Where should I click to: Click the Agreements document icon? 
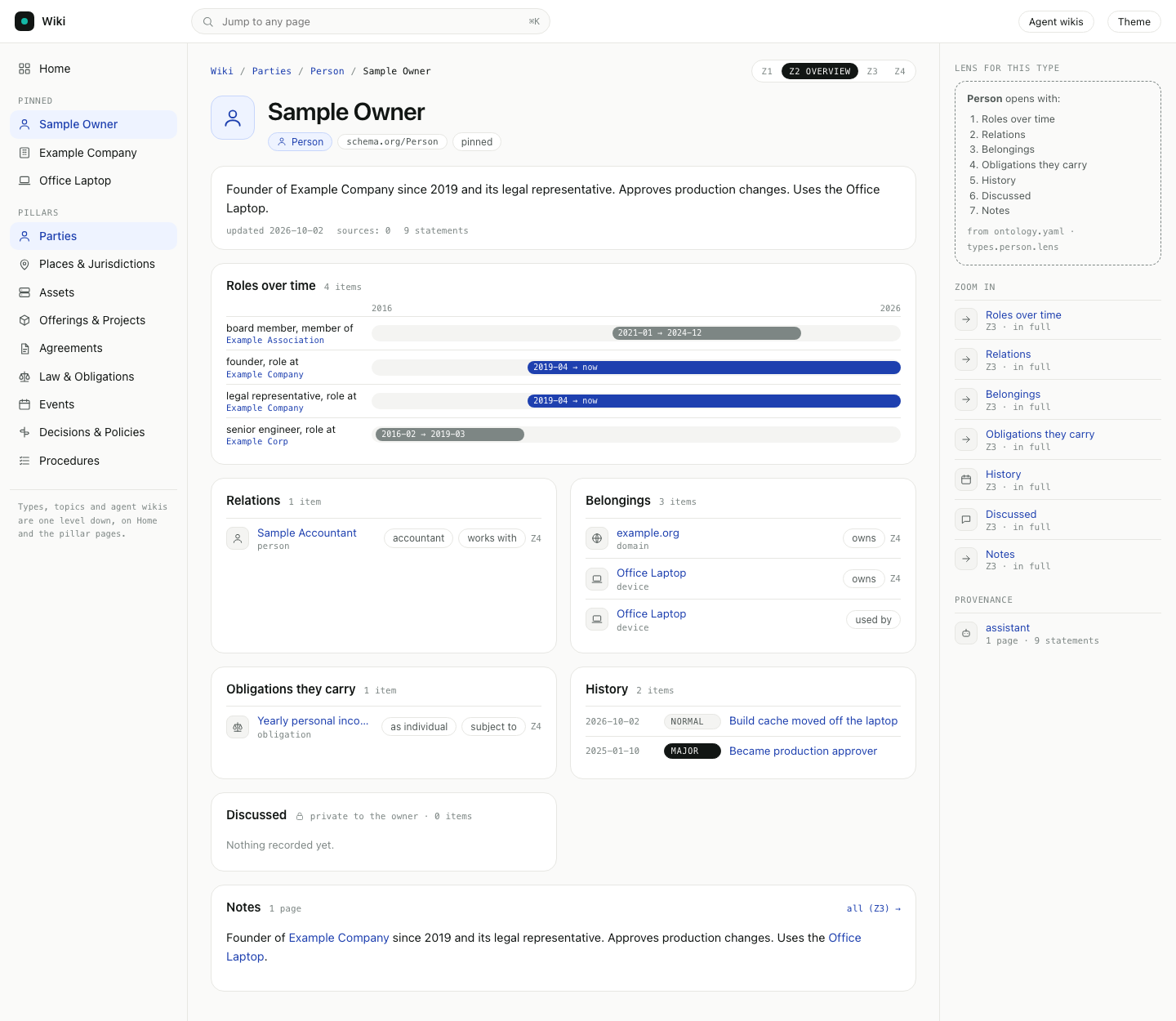click(x=24, y=348)
